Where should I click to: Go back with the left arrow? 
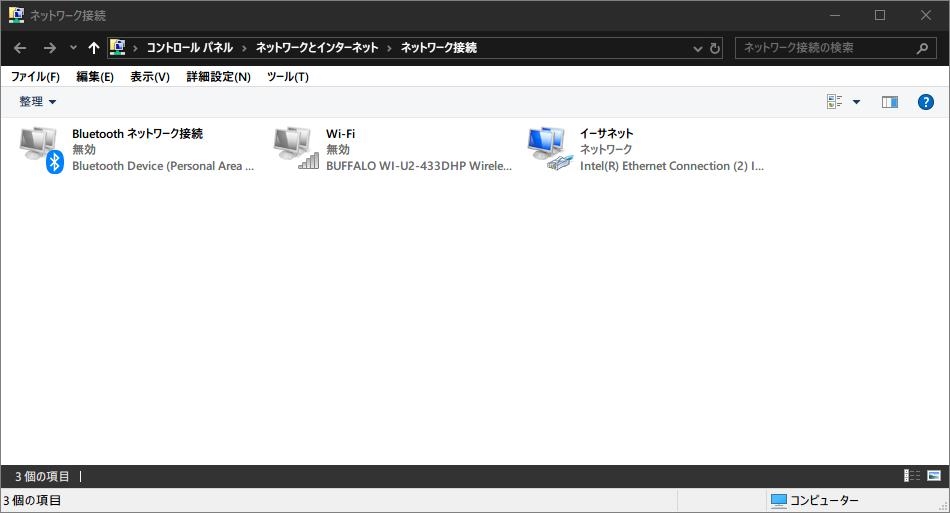20,48
